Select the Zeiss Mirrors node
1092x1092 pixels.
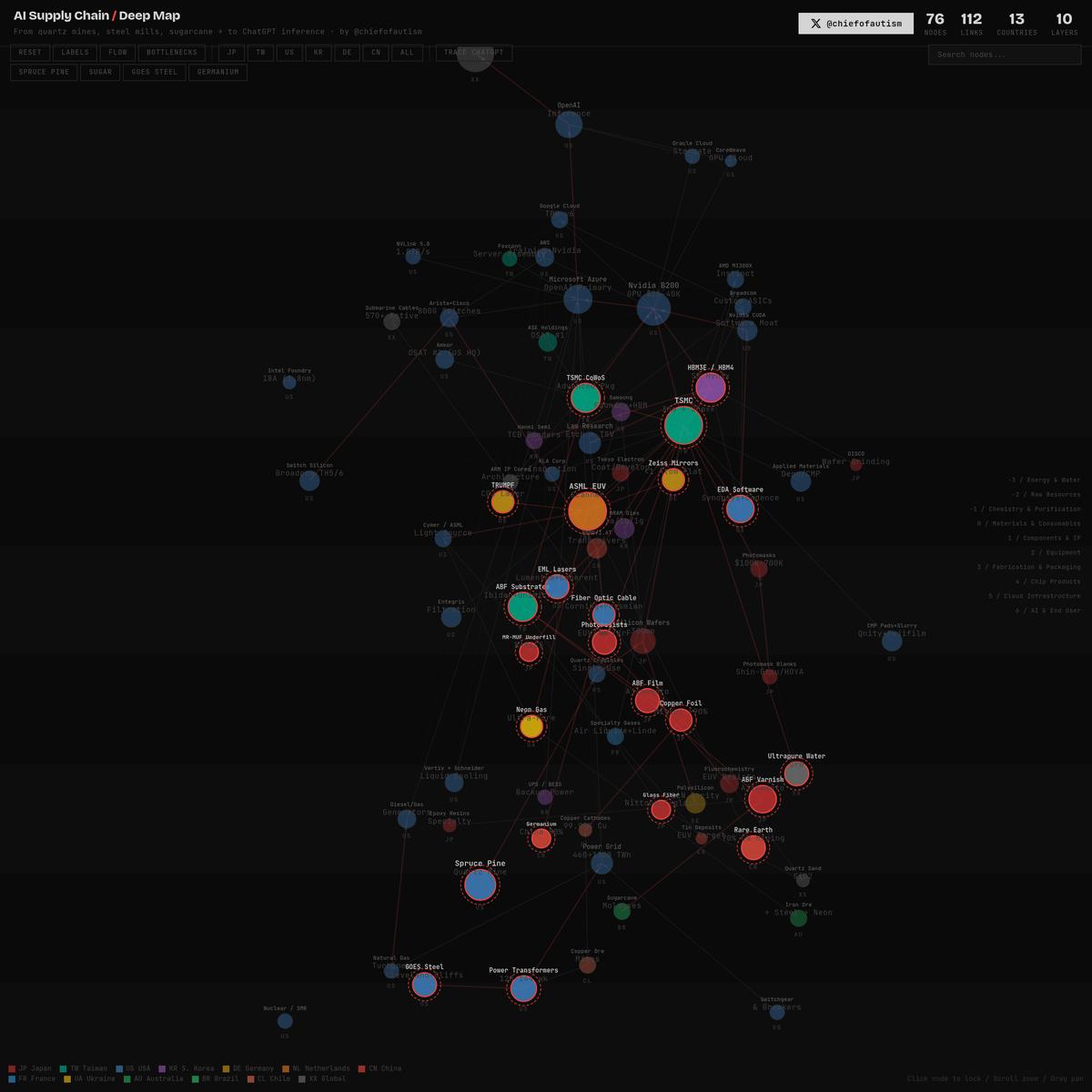coord(672,480)
